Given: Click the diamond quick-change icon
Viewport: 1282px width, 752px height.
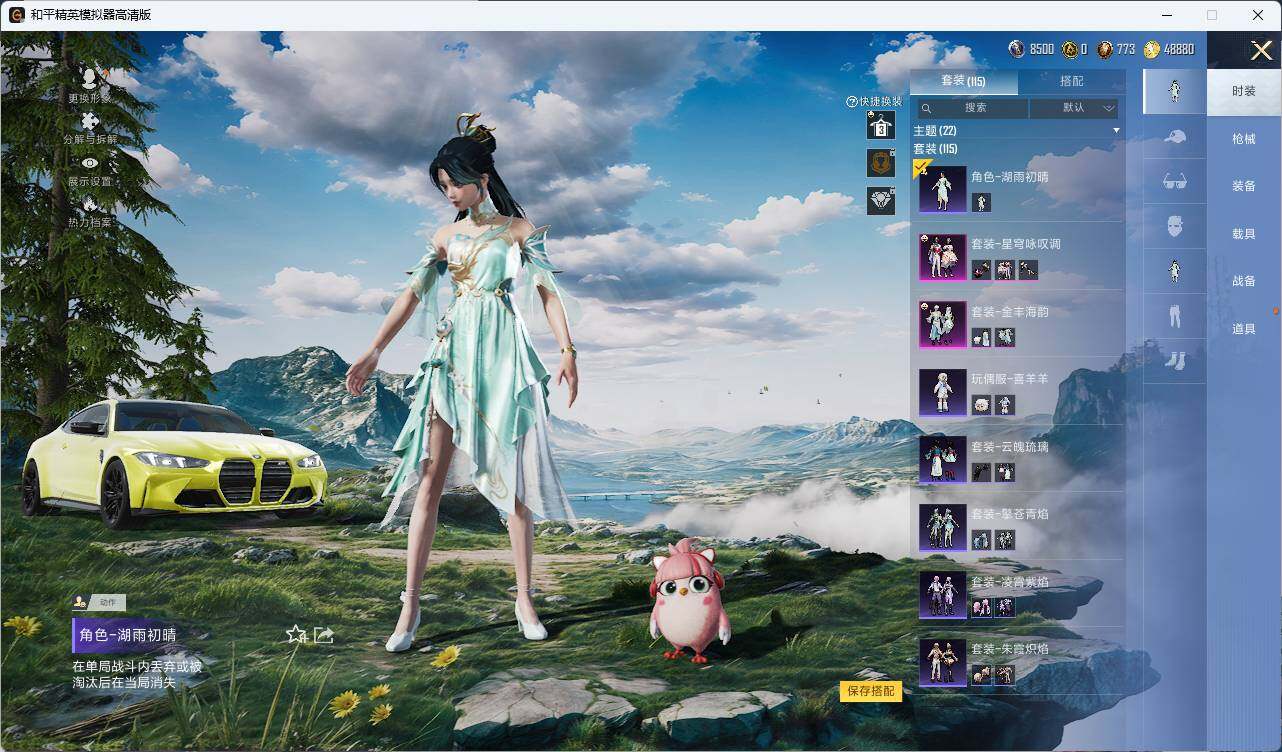Looking at the screenshot, I should pos(881,201).
